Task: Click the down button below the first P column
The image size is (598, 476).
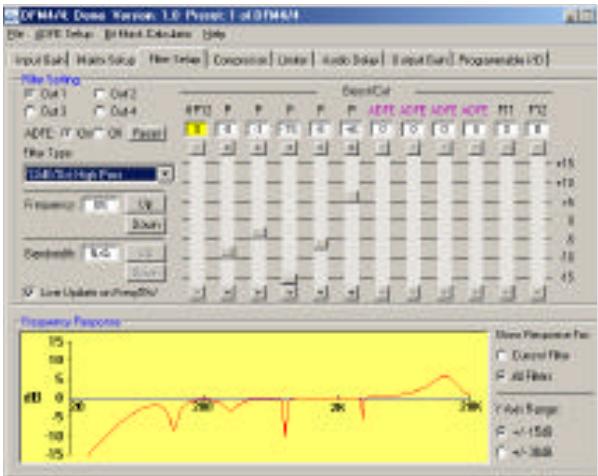Action: click(228, 293)
